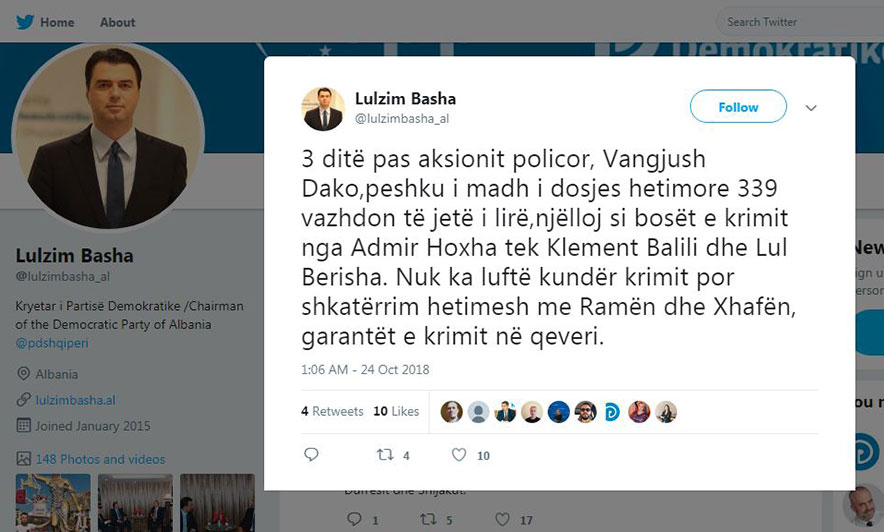Click the photos icon beside 148 Photos and videos
The height and width of the screenshot is (532, 884).
[23, 459]
